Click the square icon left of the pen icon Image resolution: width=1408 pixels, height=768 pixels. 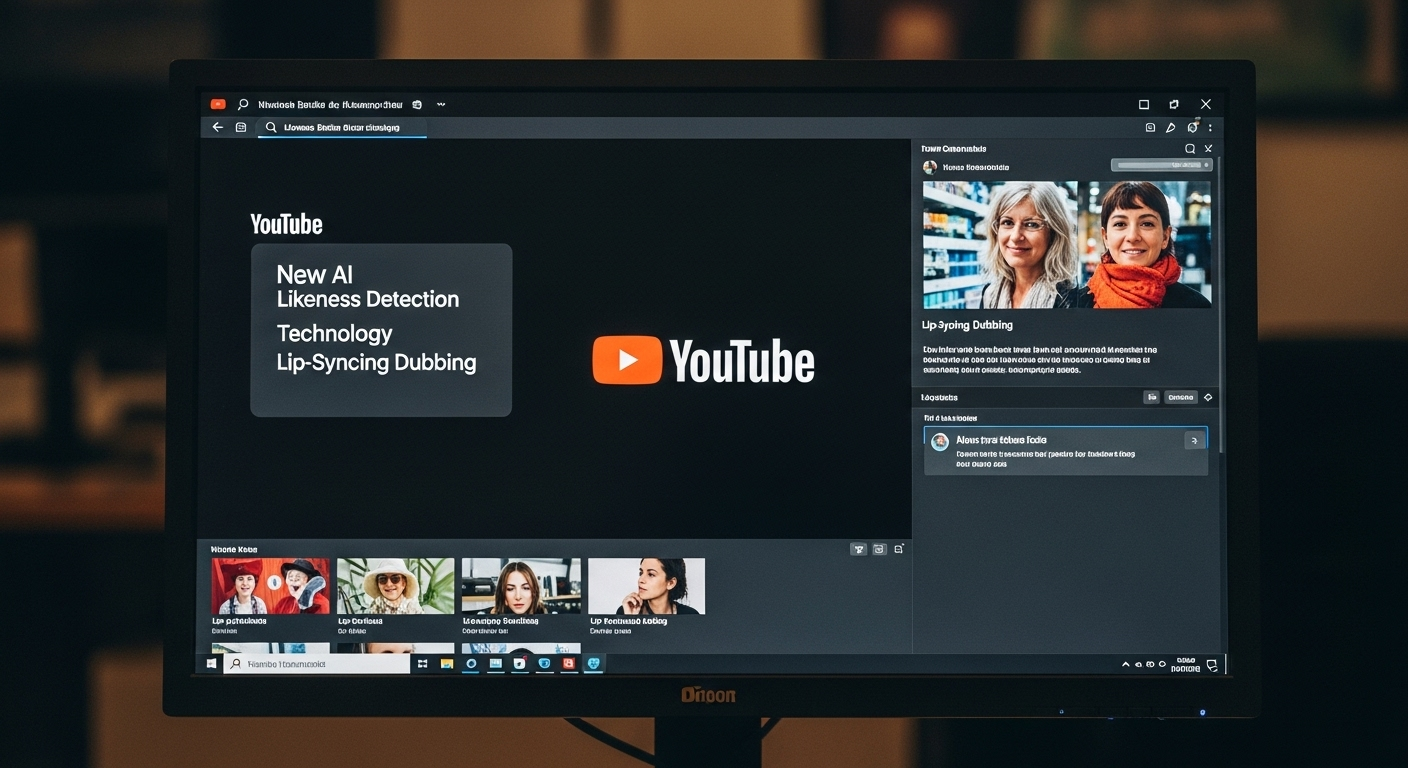(1150, 128)
